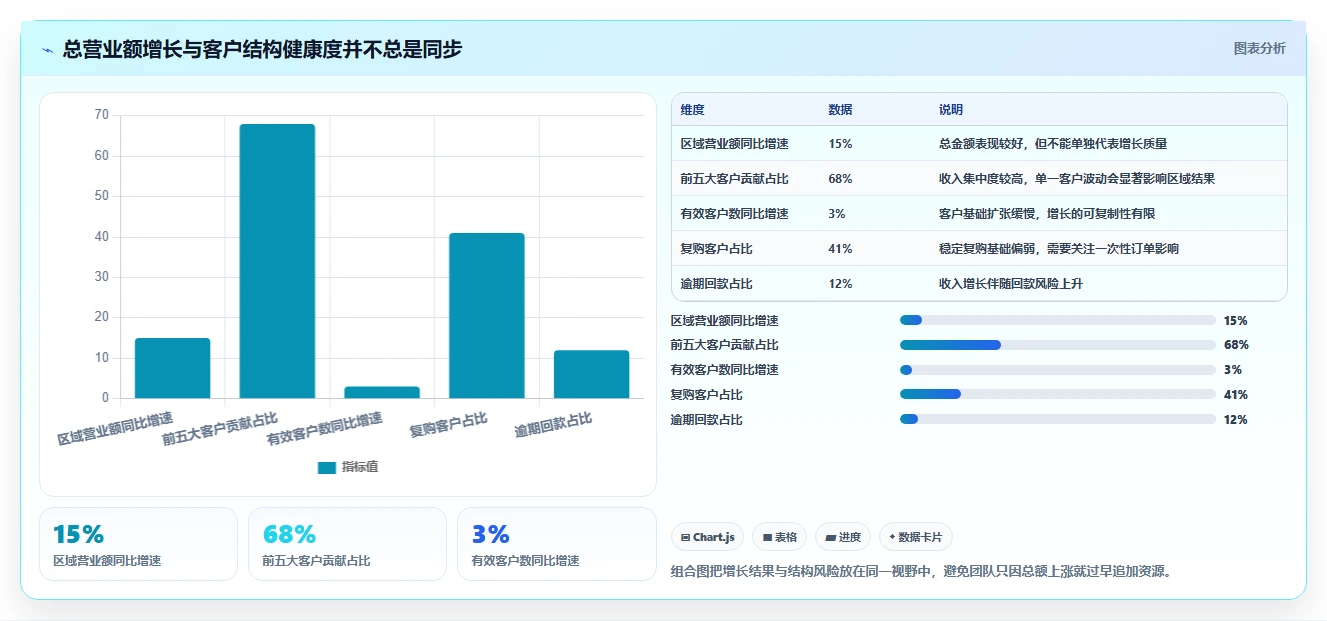Click the 68% progress bar for 前五大客户贡献占比
The image size is (1327, 621).
tap(1058, 345)
